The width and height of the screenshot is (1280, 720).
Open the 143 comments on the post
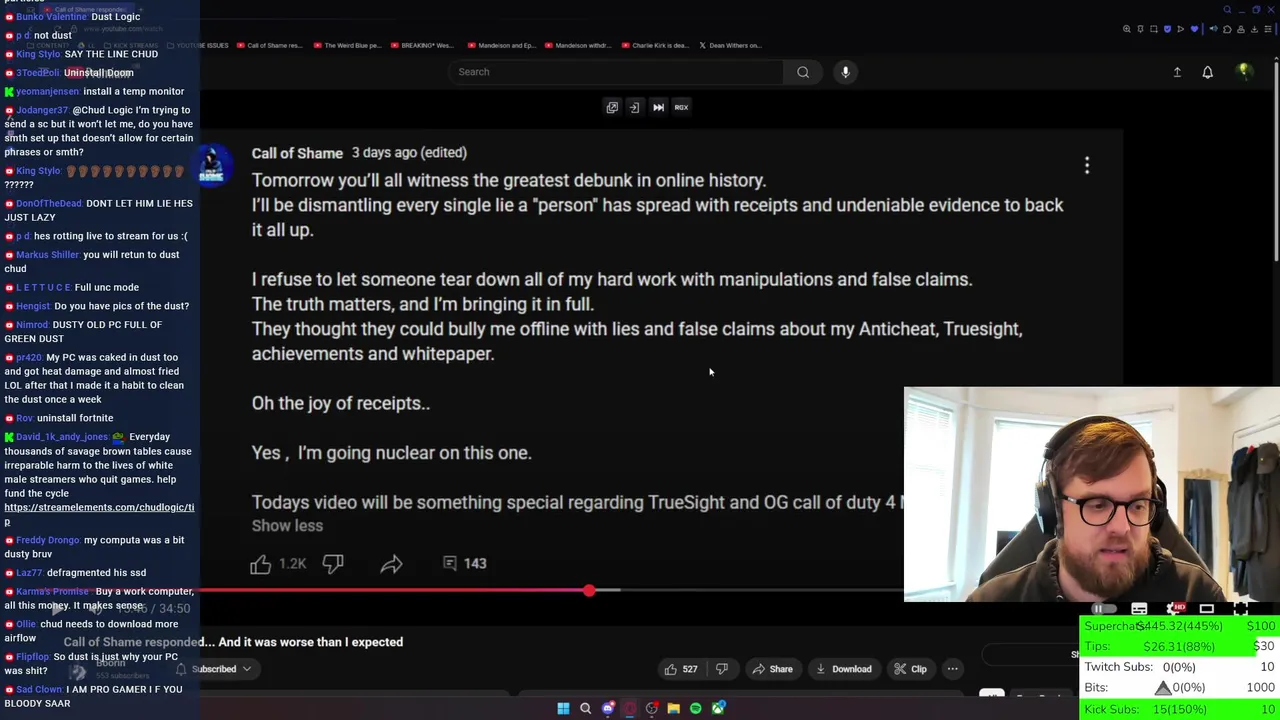pos(465,563)
